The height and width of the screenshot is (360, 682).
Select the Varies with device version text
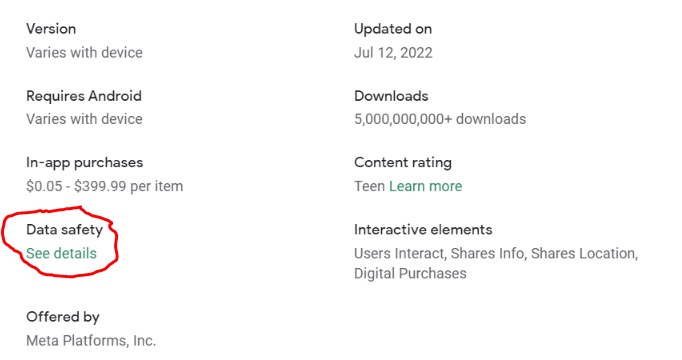(84, 53)
